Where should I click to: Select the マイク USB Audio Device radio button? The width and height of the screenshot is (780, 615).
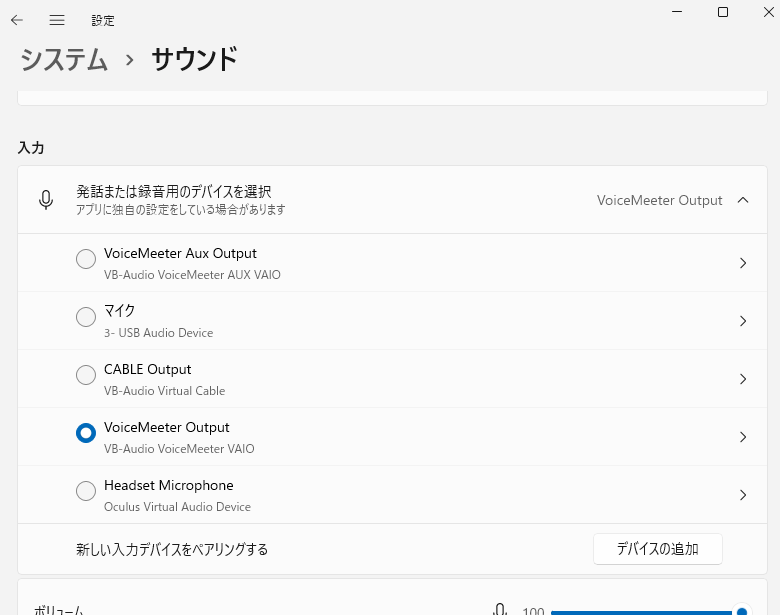[x=86, y=317]
